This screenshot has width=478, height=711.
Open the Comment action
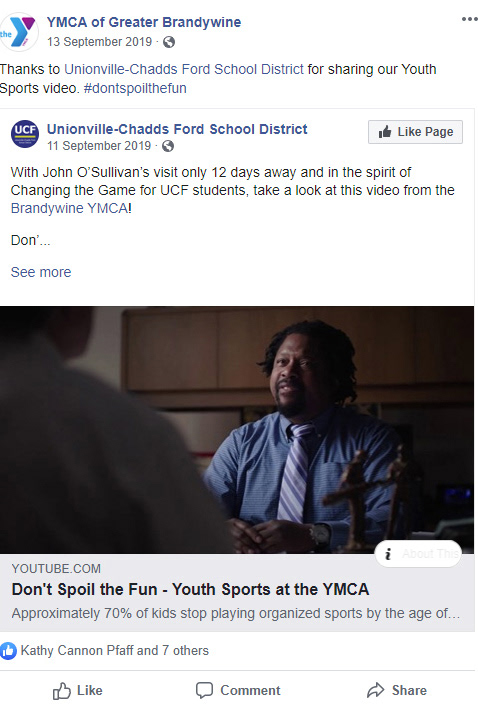(238, 691)
